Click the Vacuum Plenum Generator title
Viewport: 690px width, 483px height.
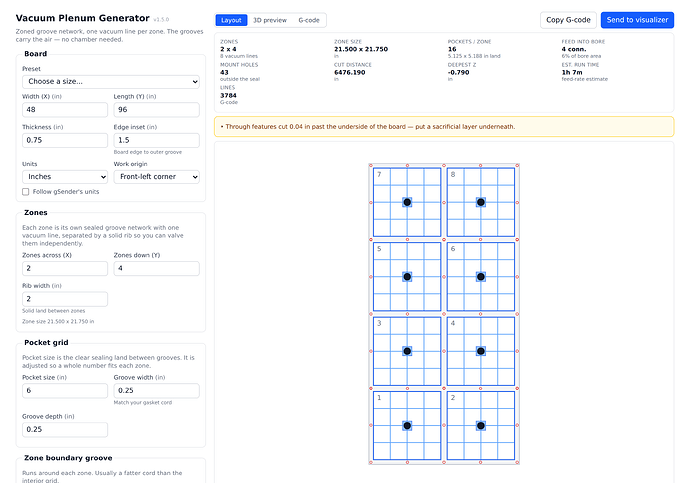[x=83, y=18]
